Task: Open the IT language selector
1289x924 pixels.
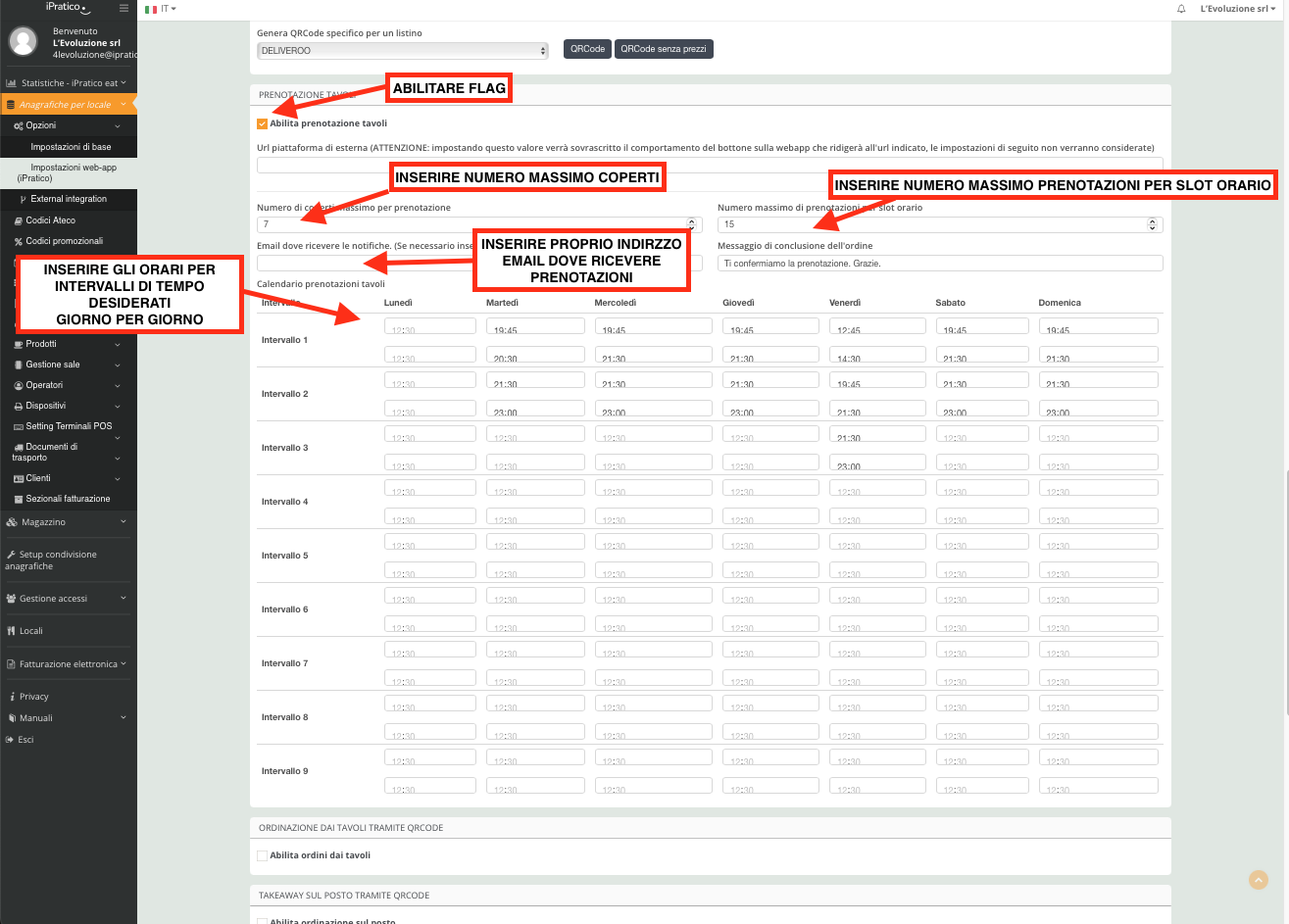Action: click(x=161, y=9)
